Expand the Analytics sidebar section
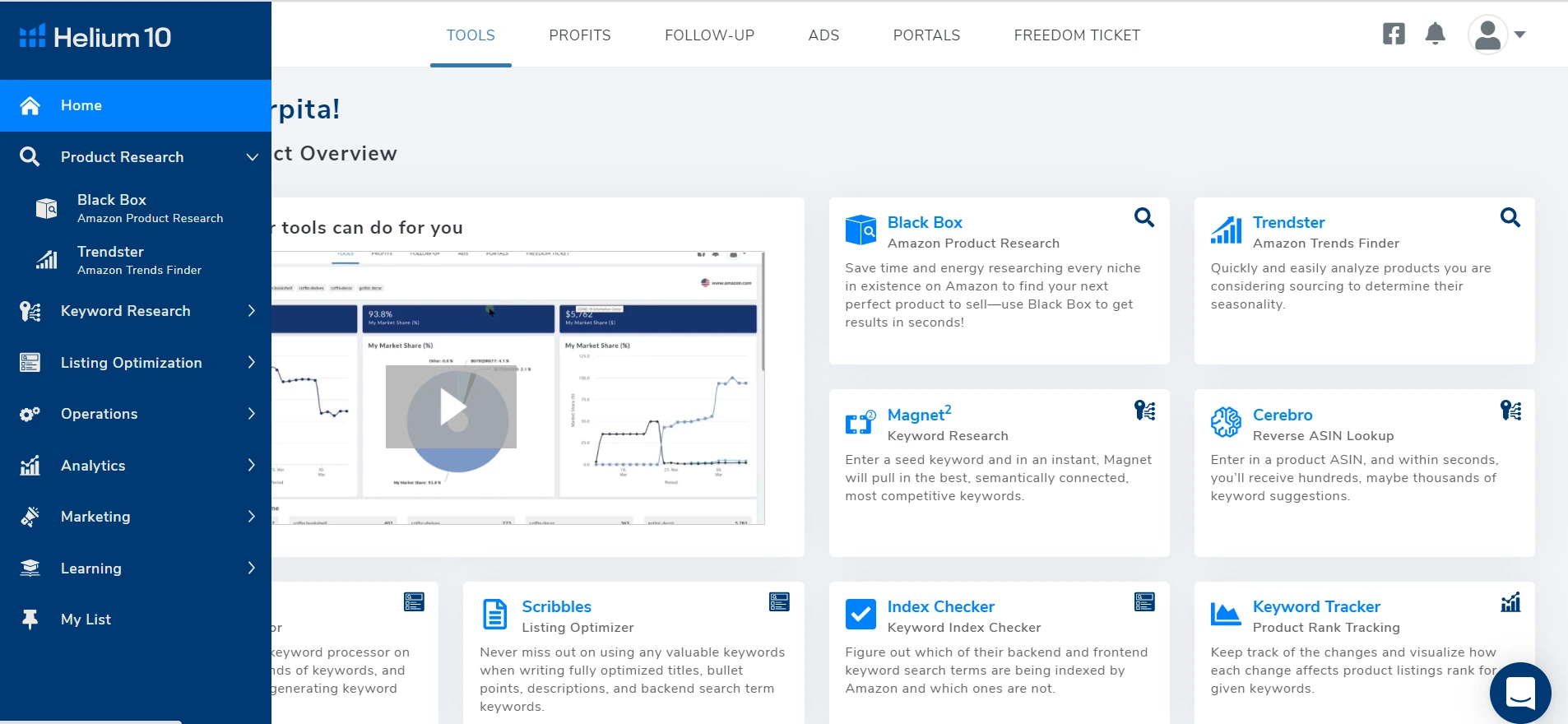The height and width of the screenshot is (724, 1568). coord(252,466)
